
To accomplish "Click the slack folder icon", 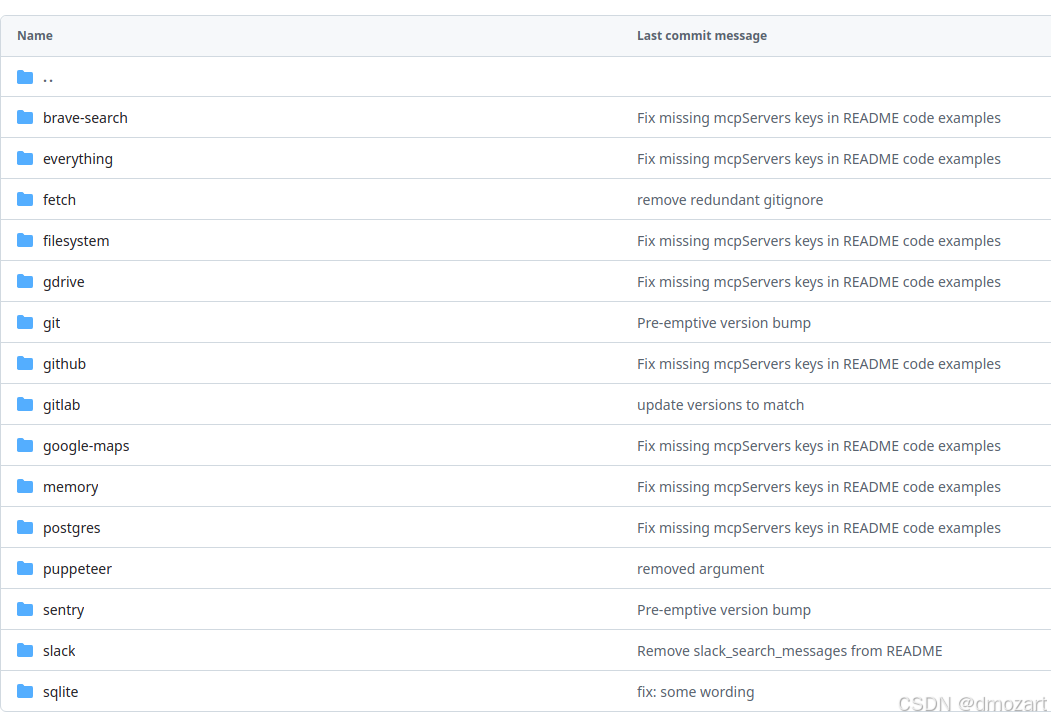I will pos(25,651).
